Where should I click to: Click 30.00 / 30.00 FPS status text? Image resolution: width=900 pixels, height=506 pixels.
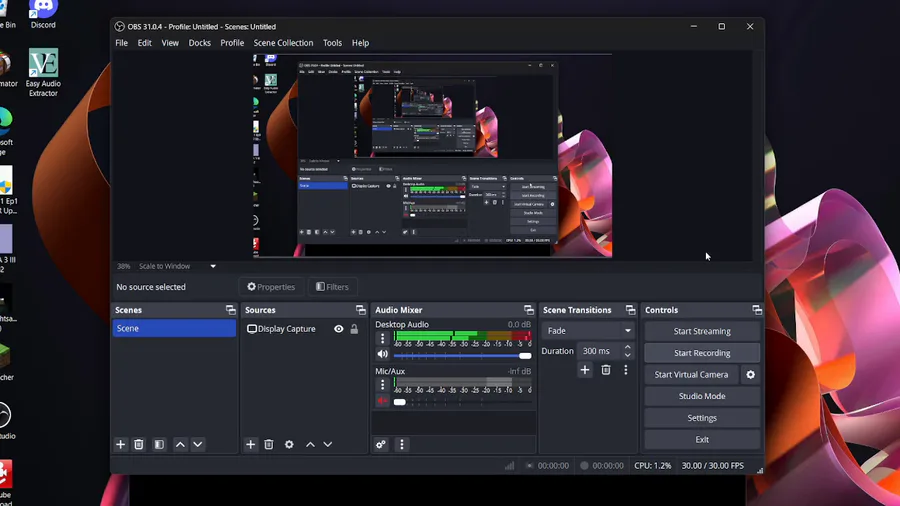pyautogui.click(x=712, y=465)
